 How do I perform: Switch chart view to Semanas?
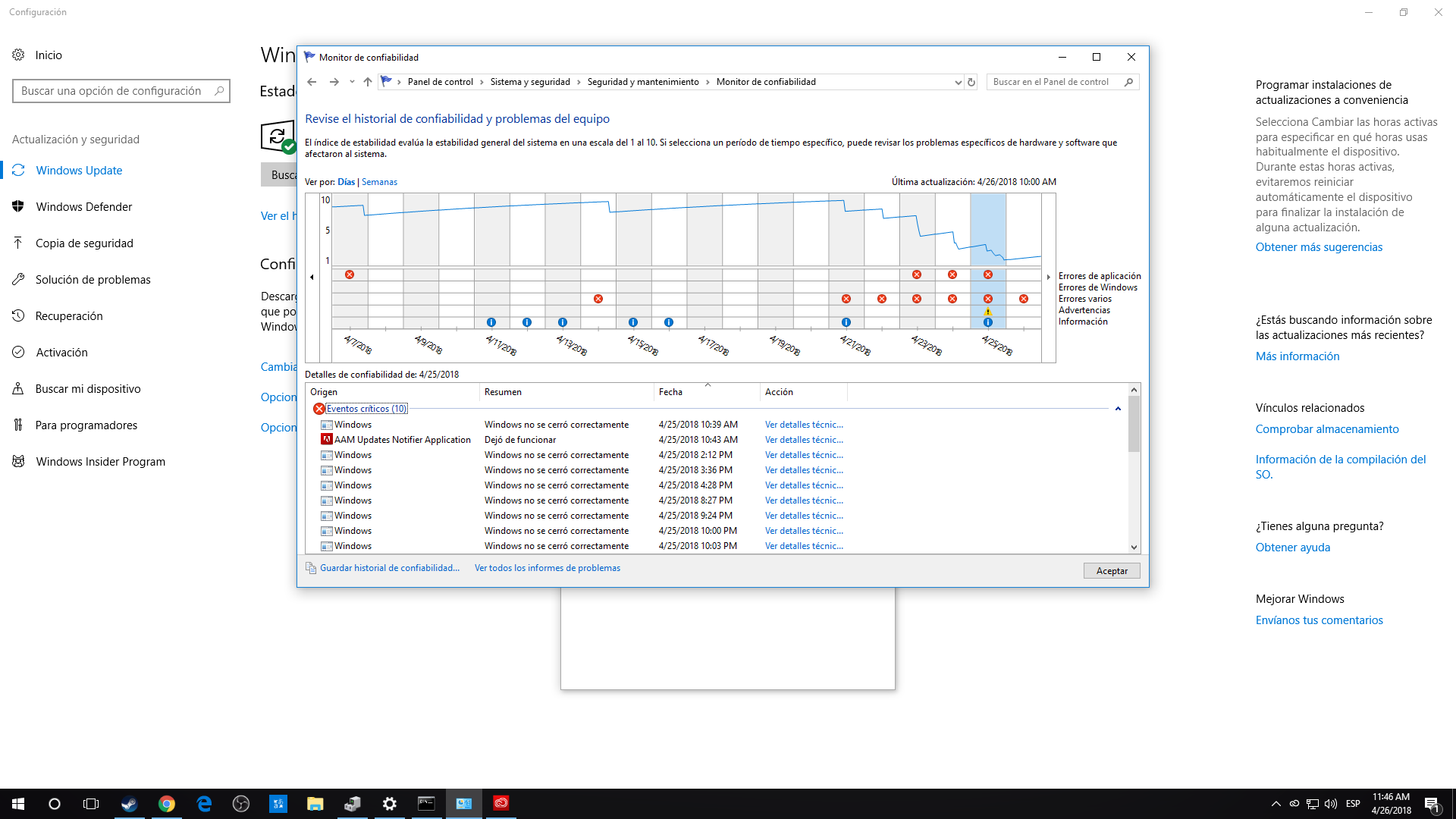379,182
